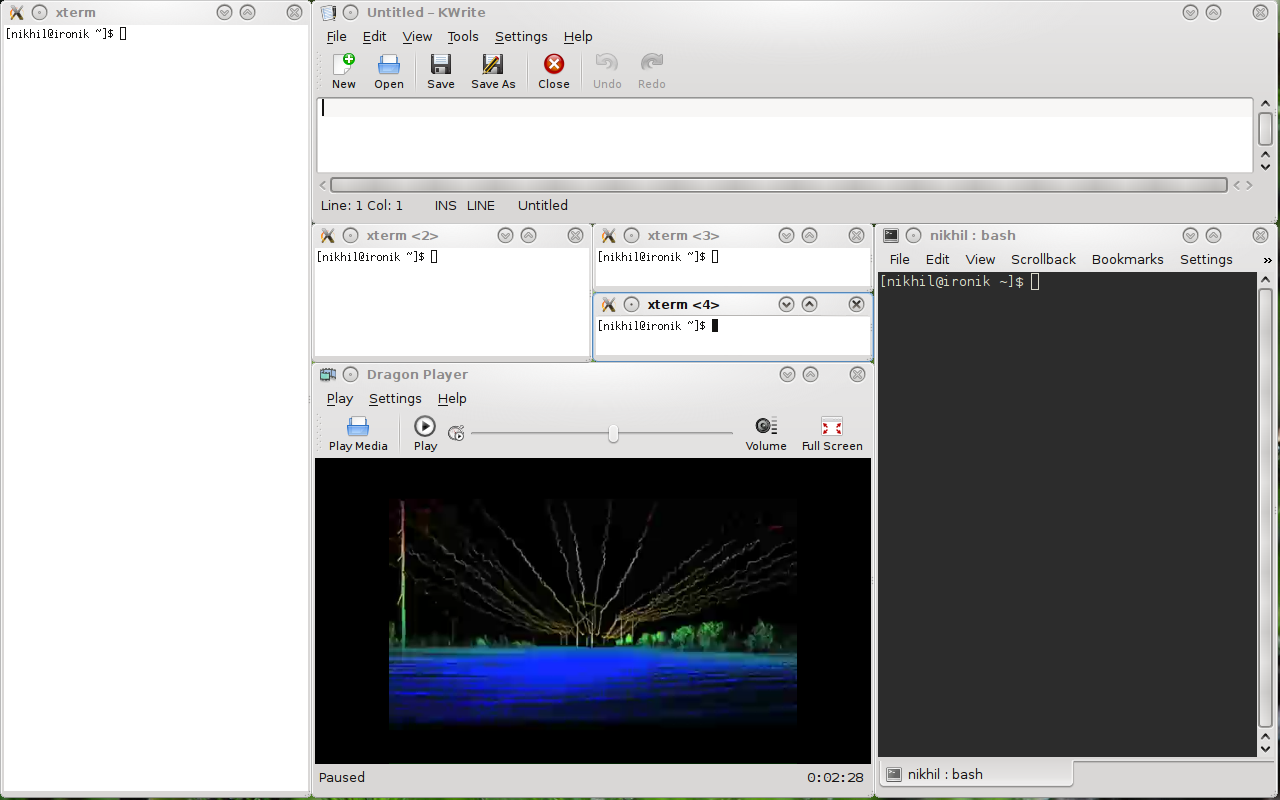Expand the hidden Konsole menus with the » chevron

point(1267,260)
